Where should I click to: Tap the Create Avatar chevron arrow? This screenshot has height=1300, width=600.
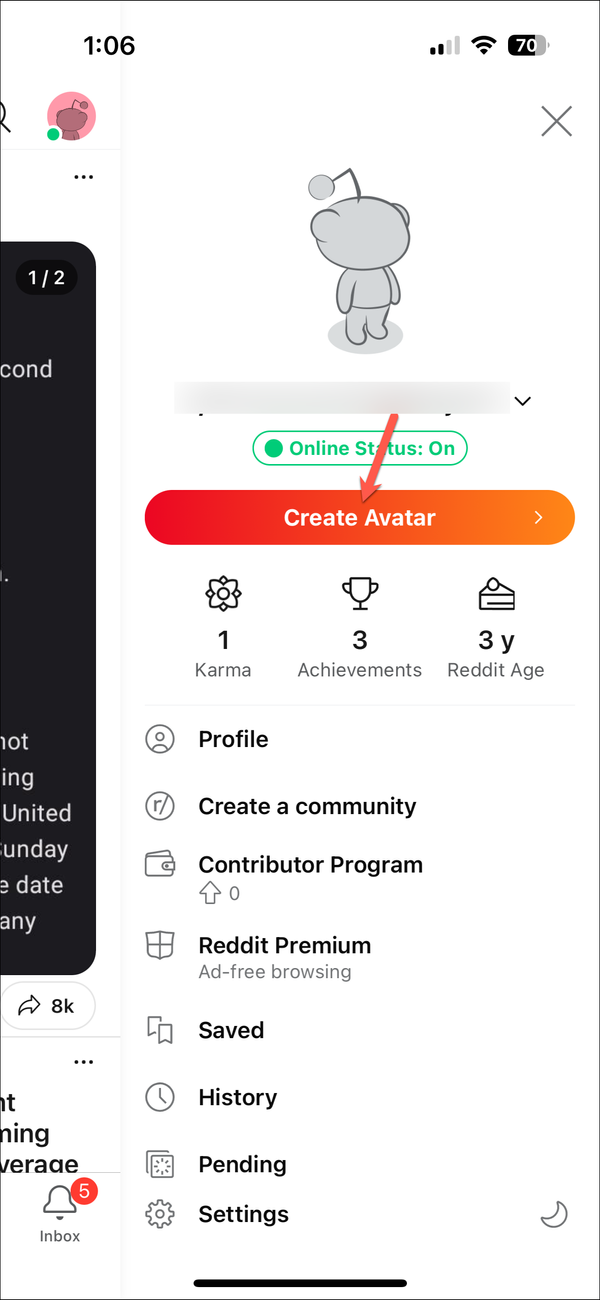539,517
